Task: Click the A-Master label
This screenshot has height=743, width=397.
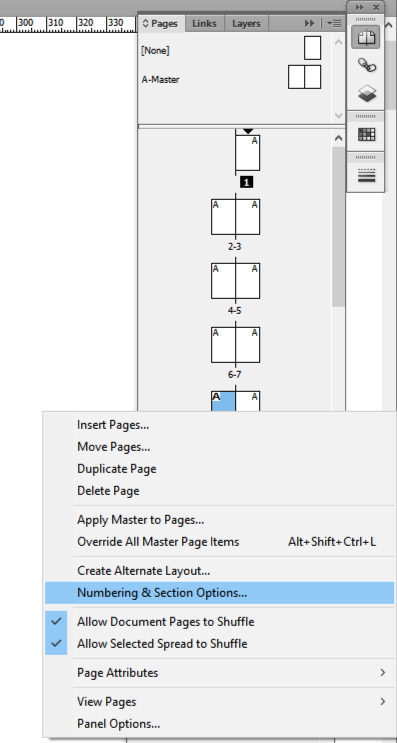Action: click(160, 80)
